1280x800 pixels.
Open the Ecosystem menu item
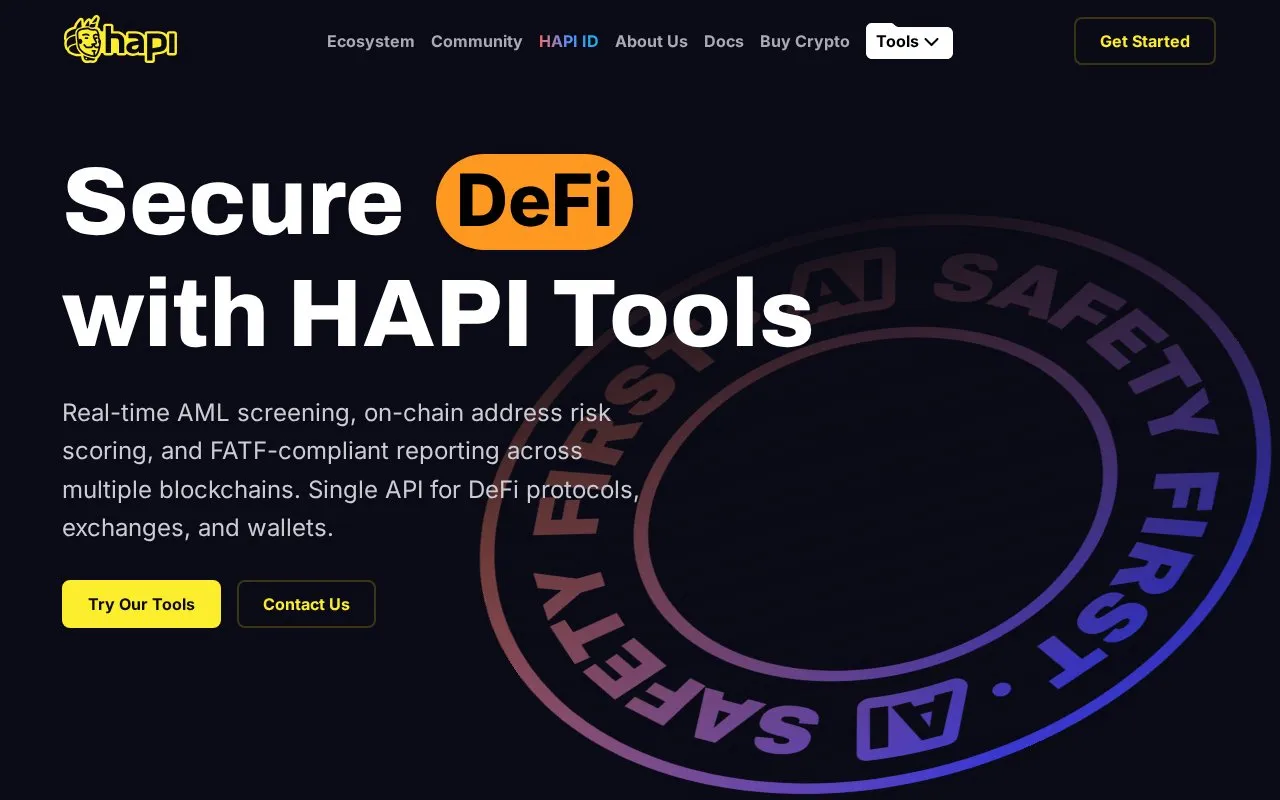[x=370, y=41]
